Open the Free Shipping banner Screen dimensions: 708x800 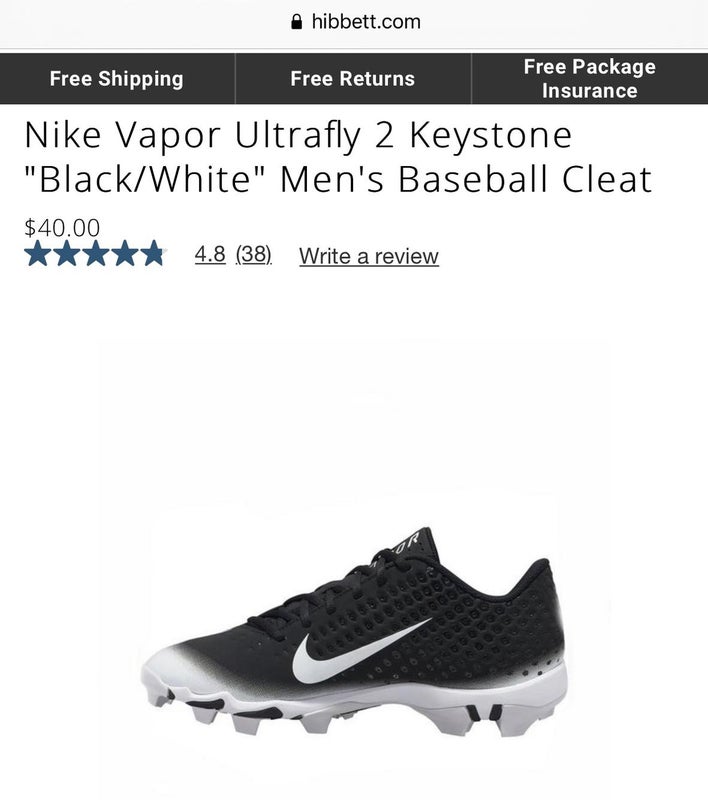click(117, 79)
